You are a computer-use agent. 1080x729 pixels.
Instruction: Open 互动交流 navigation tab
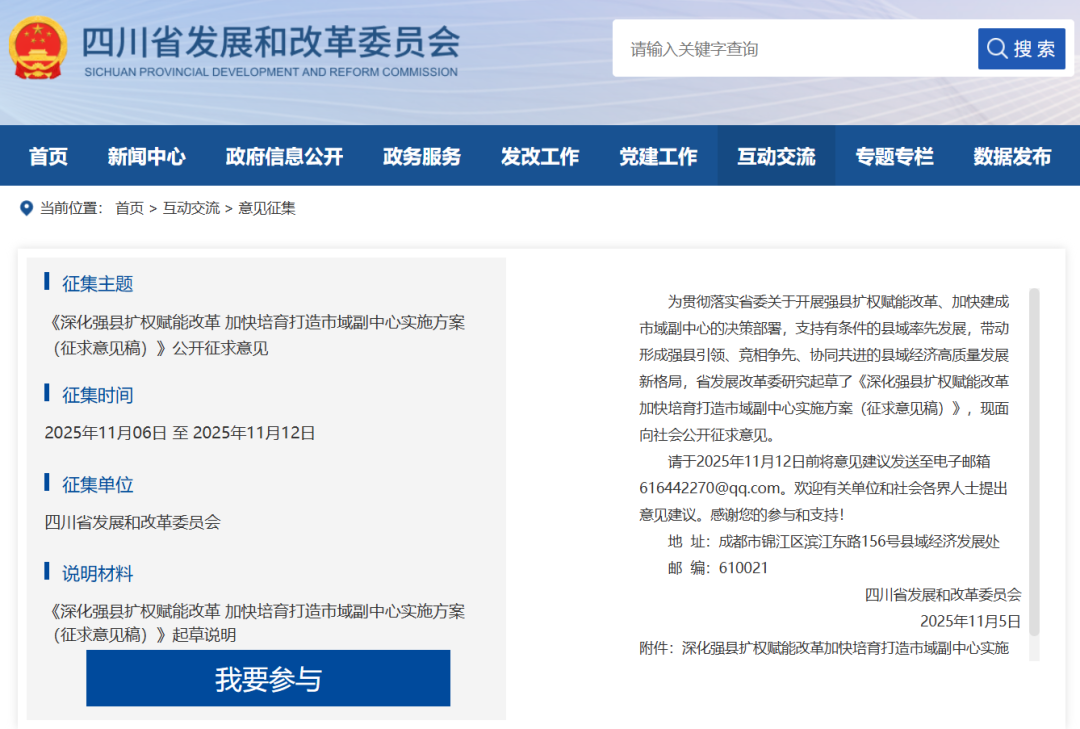coord(776,156)
